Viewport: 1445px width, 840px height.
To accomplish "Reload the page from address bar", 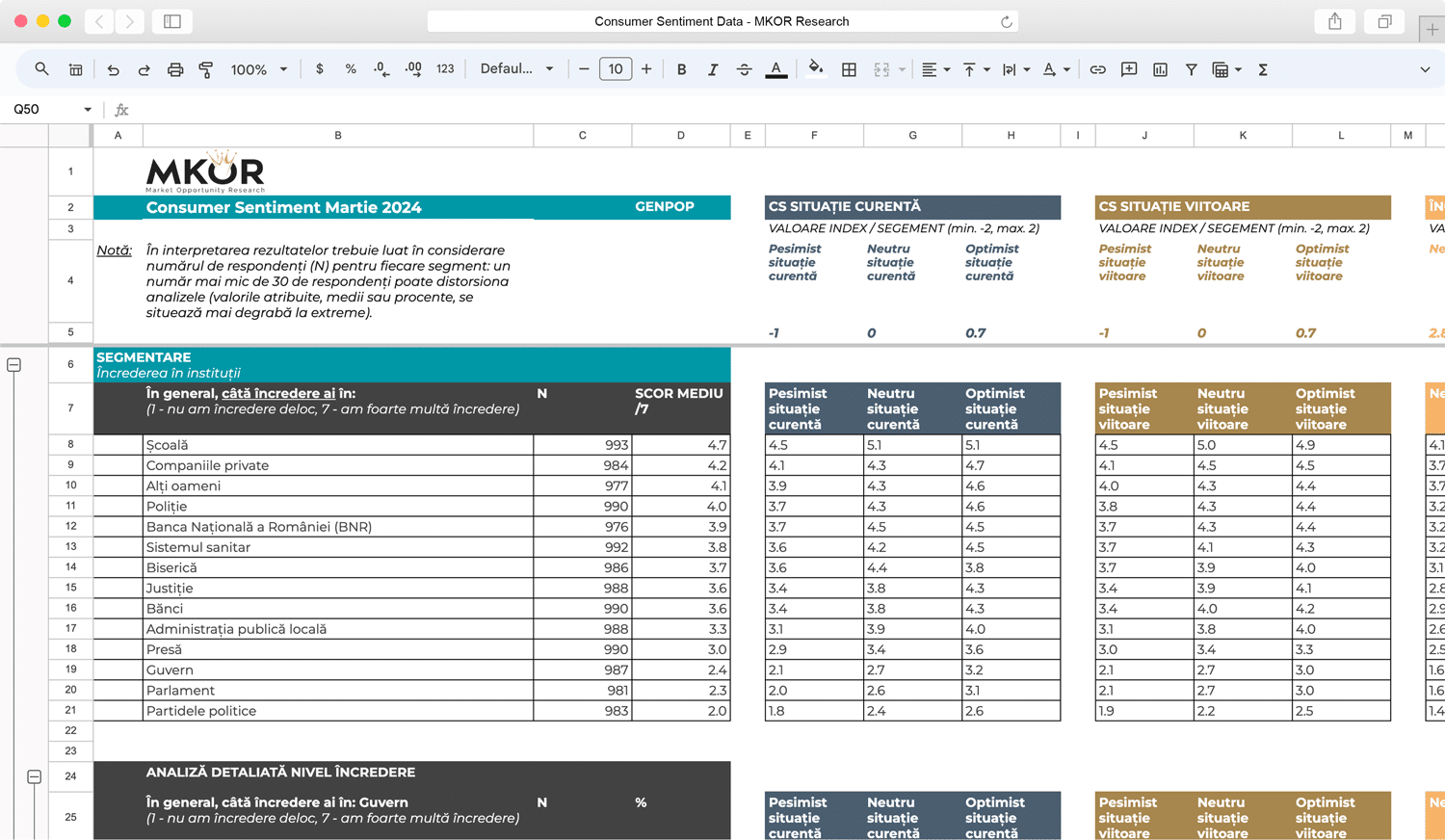I will pyautogui.click(x=1006, y=21).
